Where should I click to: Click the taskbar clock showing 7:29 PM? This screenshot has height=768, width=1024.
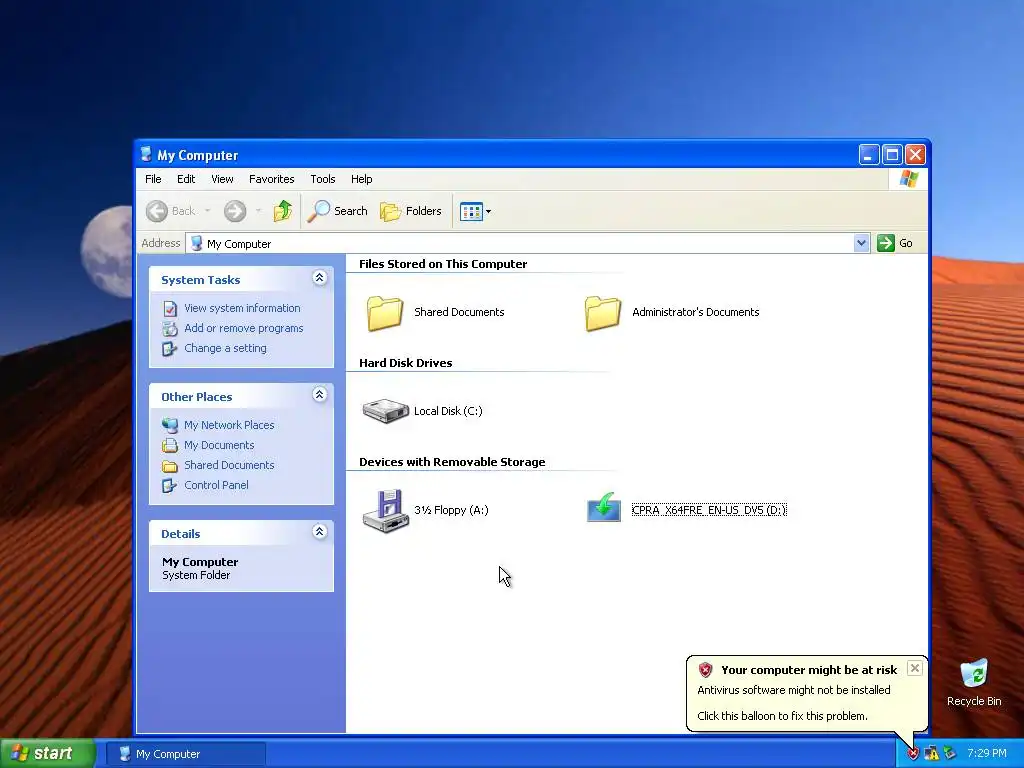pos(987,754)
